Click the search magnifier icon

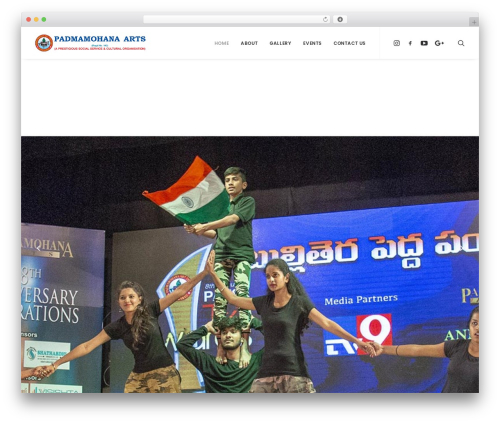[x=461, y=43]
